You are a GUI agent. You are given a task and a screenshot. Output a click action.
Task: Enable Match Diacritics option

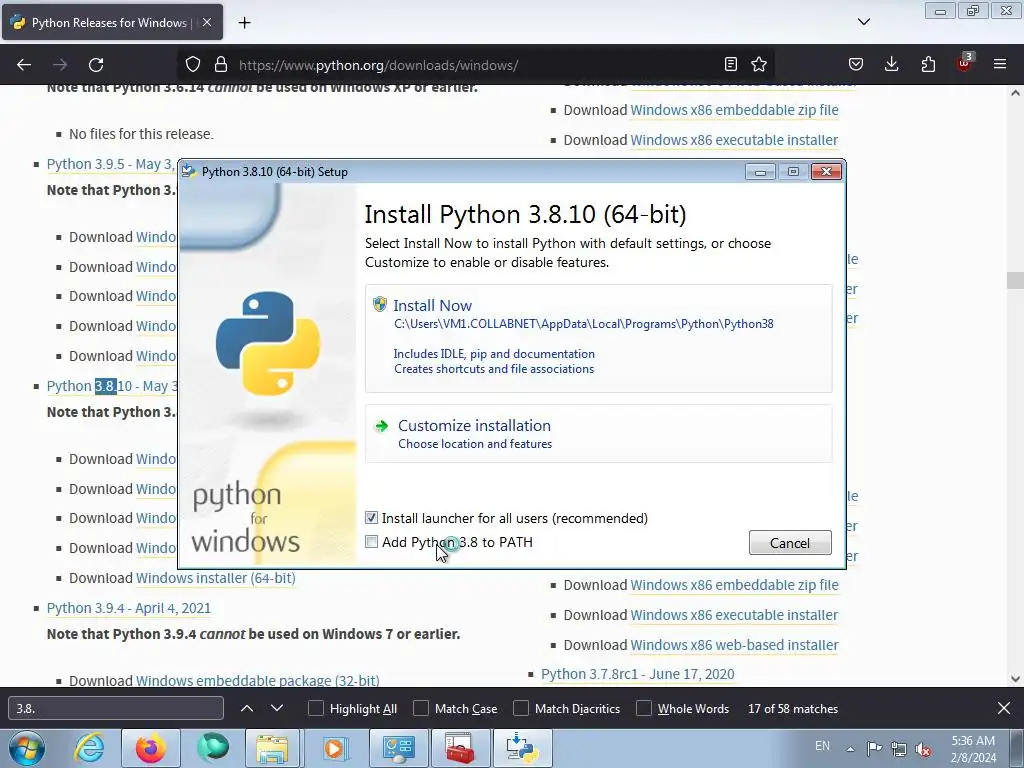coord(521,709)
